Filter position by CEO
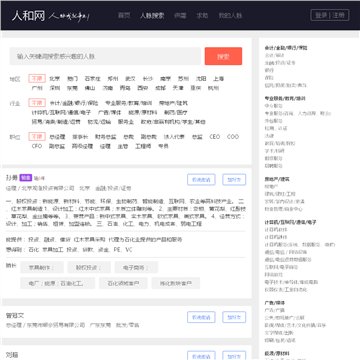 click(215, 137)
